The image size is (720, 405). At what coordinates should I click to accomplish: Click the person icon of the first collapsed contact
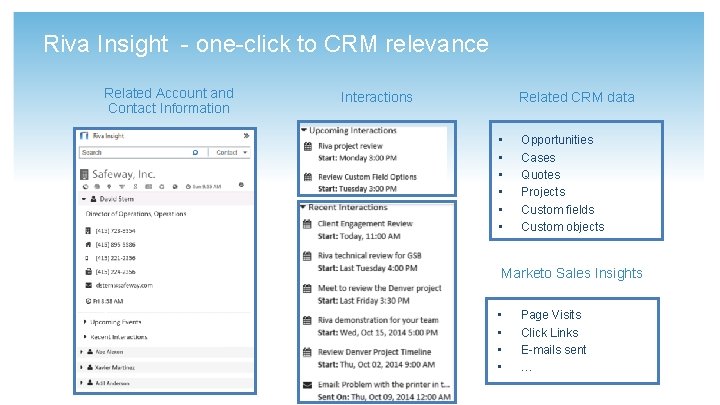coord(90,352)
